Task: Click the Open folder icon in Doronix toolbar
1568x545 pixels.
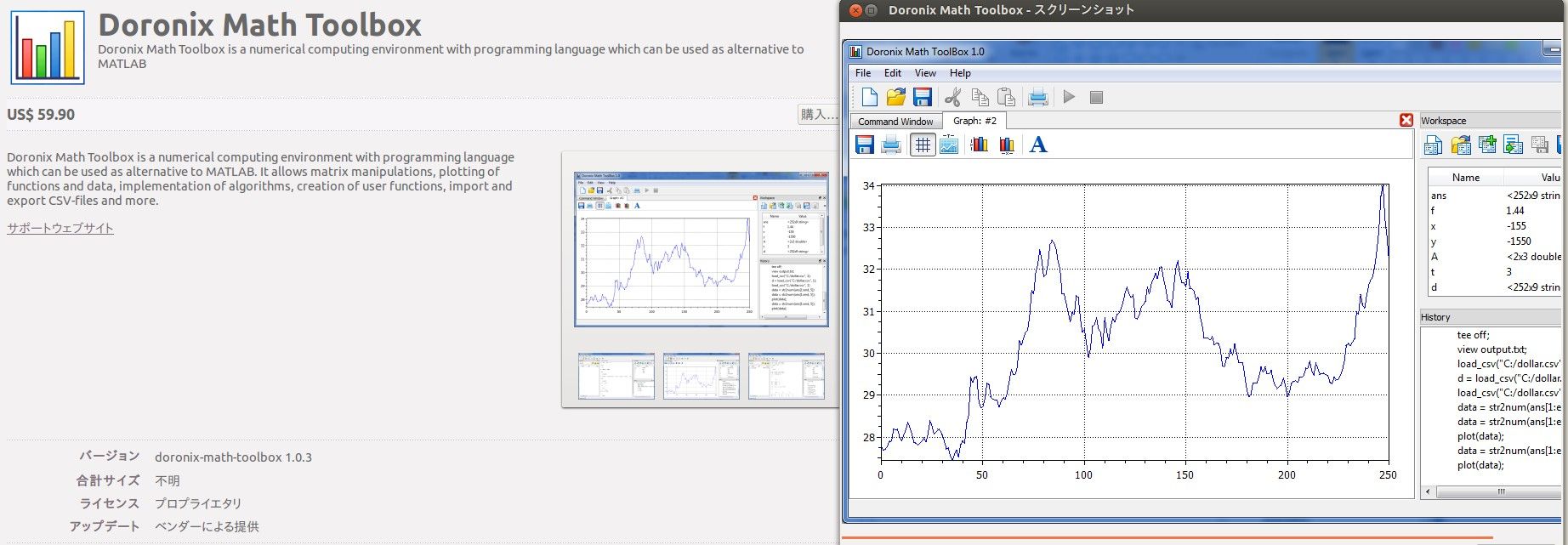Action: pyautogui.click(x=895, y=97)
